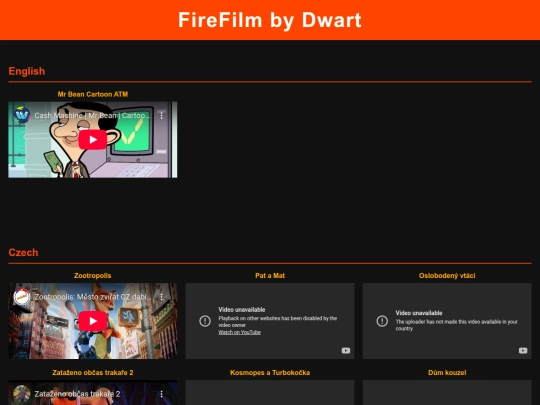Viewport: 540px width, 405px height.
Task: Click the 'Czech' section heading
Action: 23,252
